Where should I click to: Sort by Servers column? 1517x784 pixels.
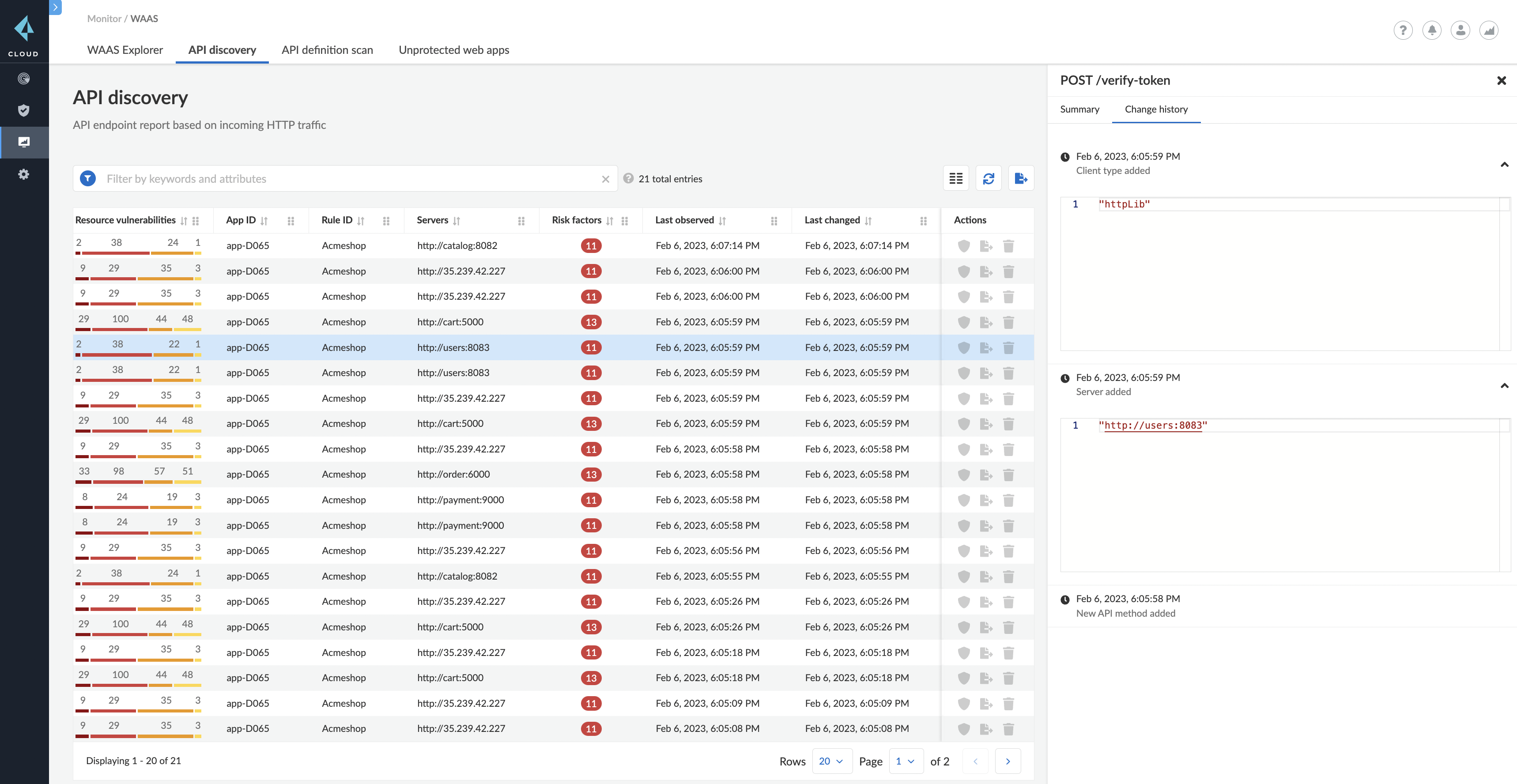pos(457,221)
